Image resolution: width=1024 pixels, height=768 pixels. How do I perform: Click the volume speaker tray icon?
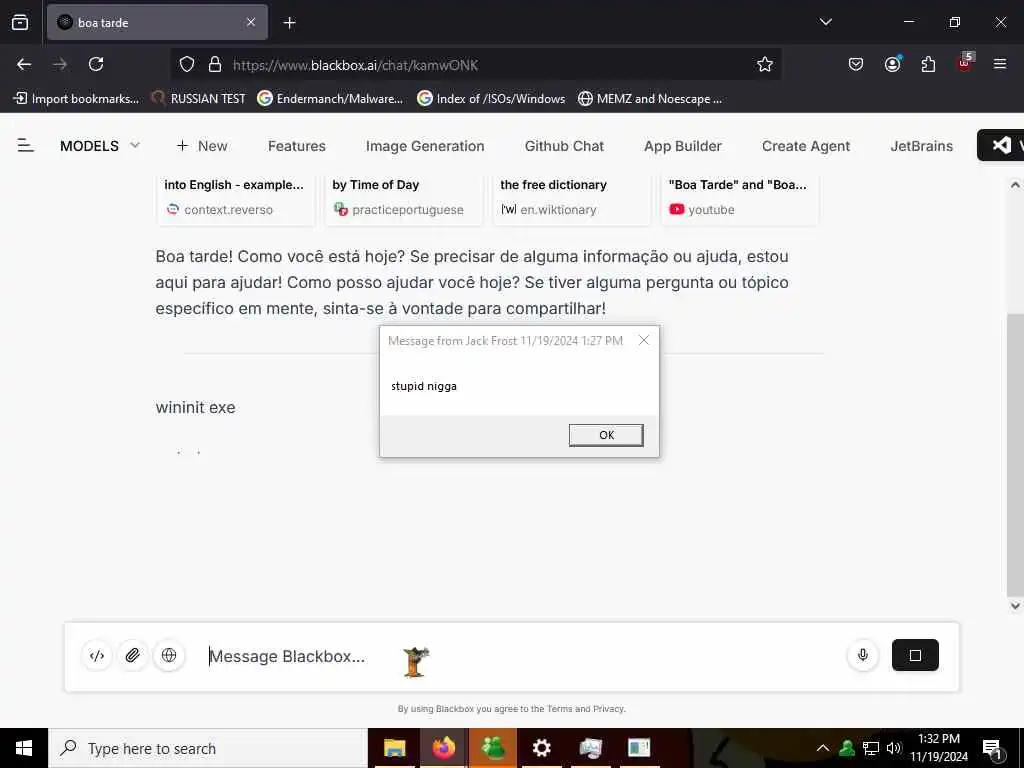coord(894,748)
